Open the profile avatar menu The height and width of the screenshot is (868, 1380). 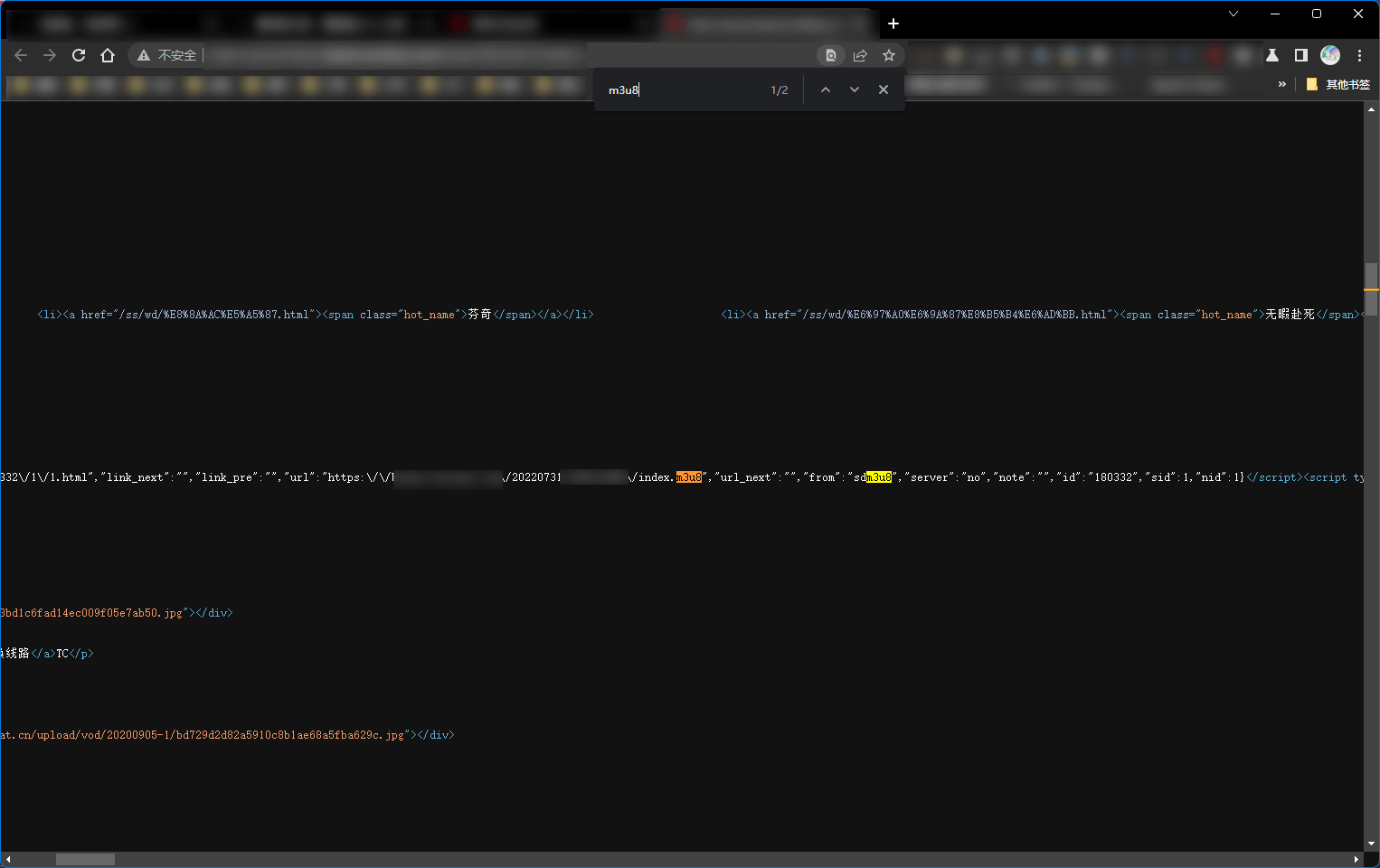point(1330,55)
